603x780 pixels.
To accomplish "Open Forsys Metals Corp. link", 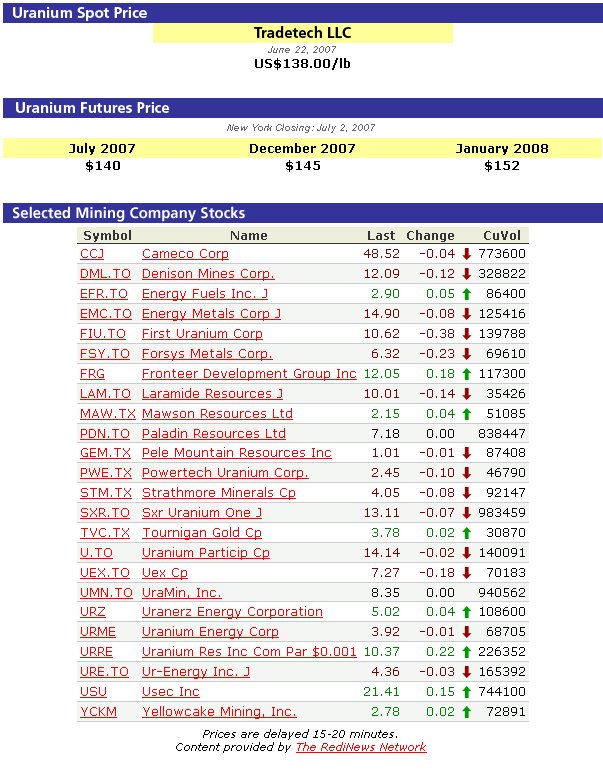I will tap(207, 353).
